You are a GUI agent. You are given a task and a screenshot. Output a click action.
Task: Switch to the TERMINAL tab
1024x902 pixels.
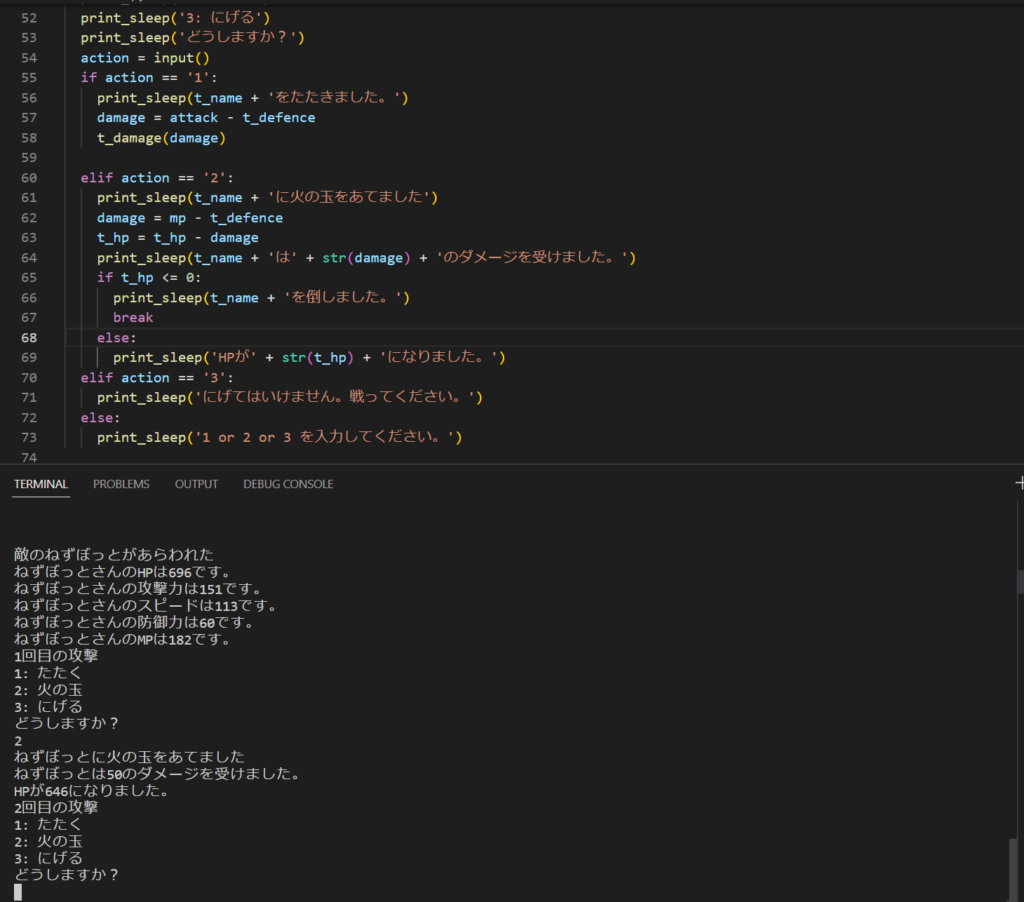41,484
